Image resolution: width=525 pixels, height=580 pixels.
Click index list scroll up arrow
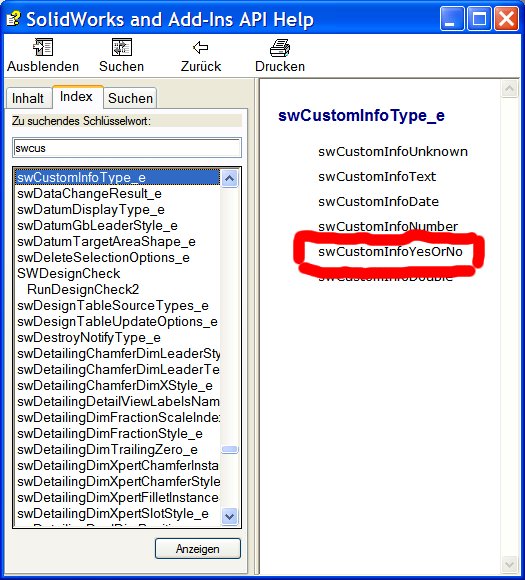[x=229, y=178]
